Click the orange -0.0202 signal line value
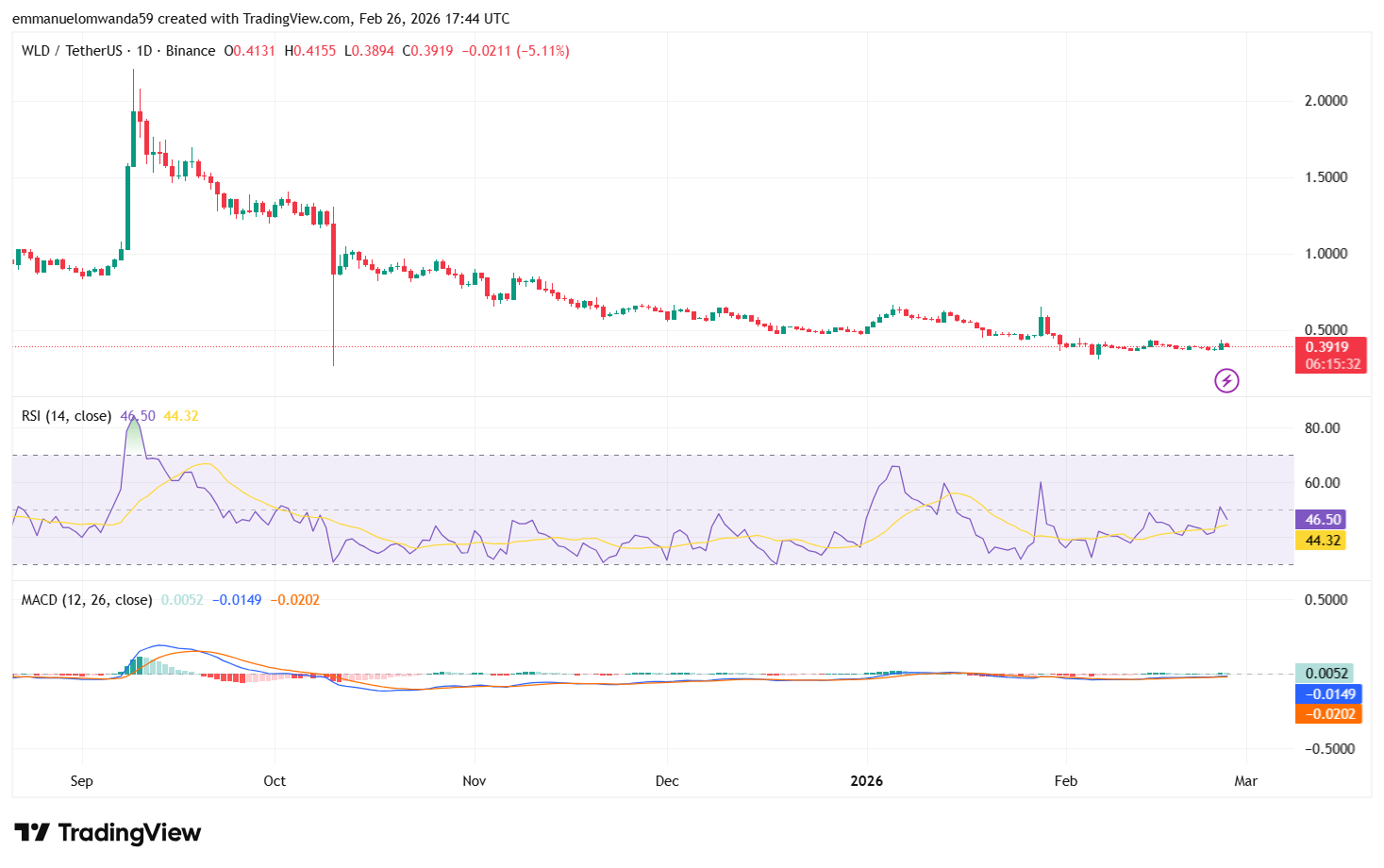1384x868 pixels. [x=1330, y=714]
